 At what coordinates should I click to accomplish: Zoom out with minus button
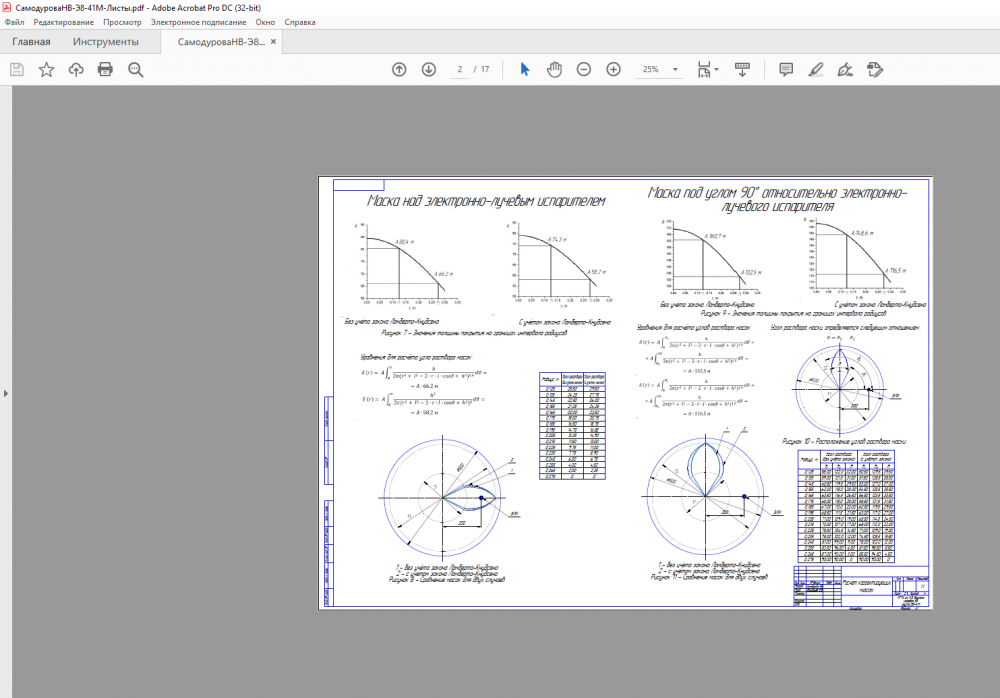584,69
